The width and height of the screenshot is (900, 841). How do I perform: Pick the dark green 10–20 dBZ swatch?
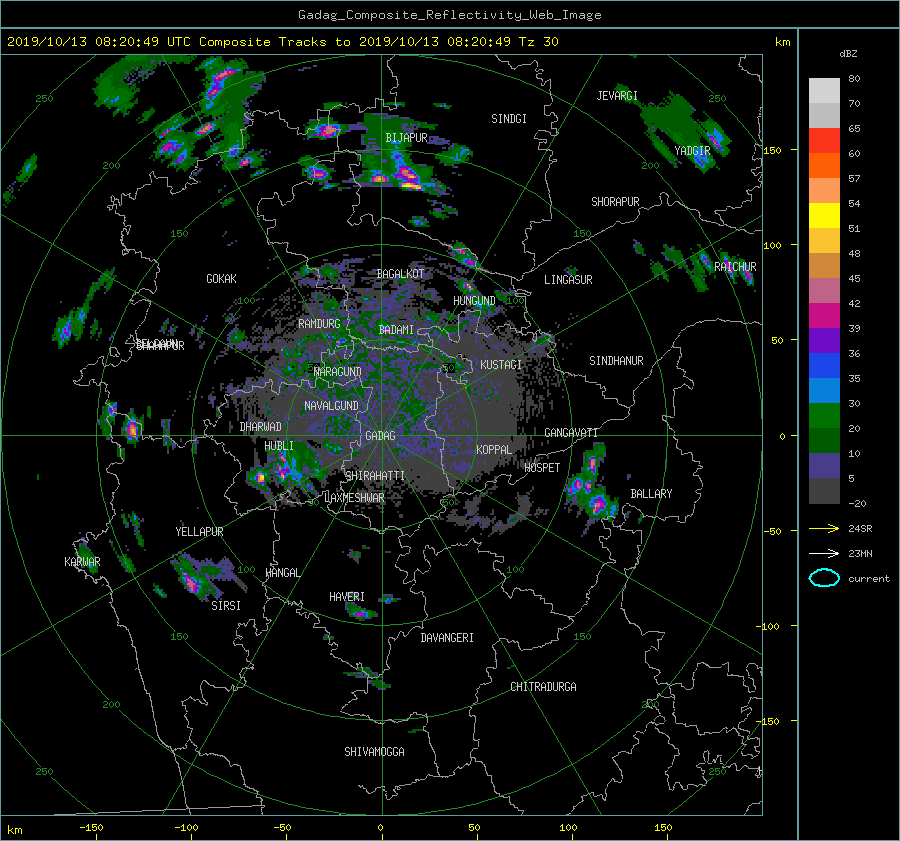click(824, 441)
